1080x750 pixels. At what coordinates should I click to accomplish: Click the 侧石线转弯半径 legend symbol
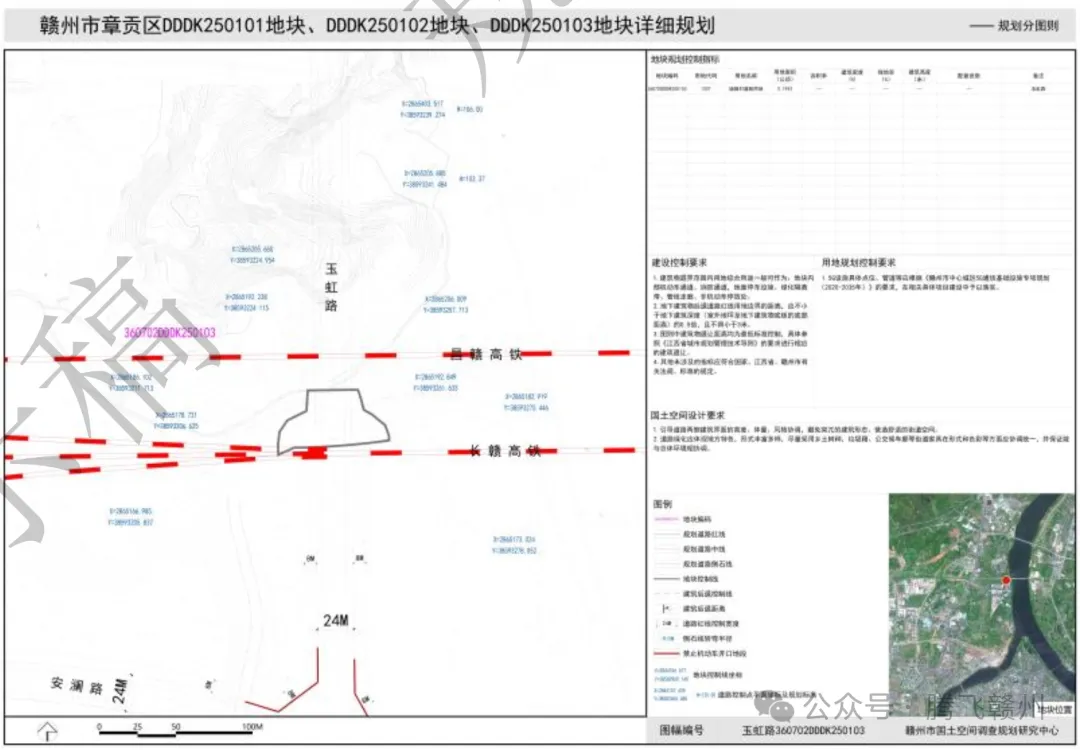pyautogui.click(x=666, y=638)
